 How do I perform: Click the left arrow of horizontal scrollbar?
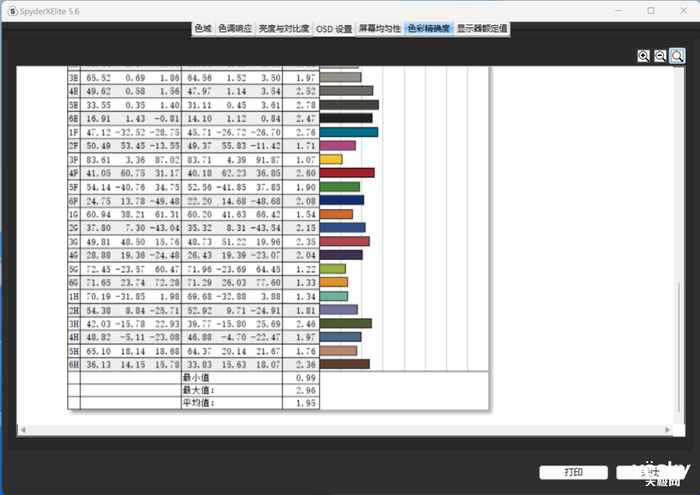click(x=23, y=430)
